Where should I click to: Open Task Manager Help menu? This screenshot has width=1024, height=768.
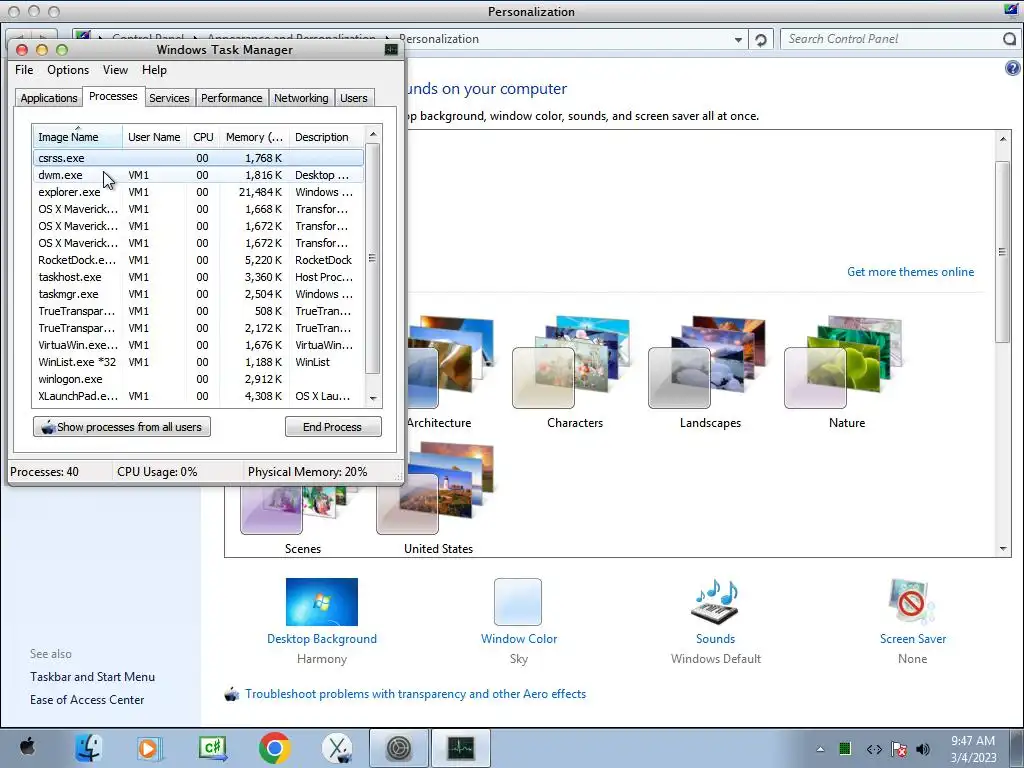coord(154,70)
